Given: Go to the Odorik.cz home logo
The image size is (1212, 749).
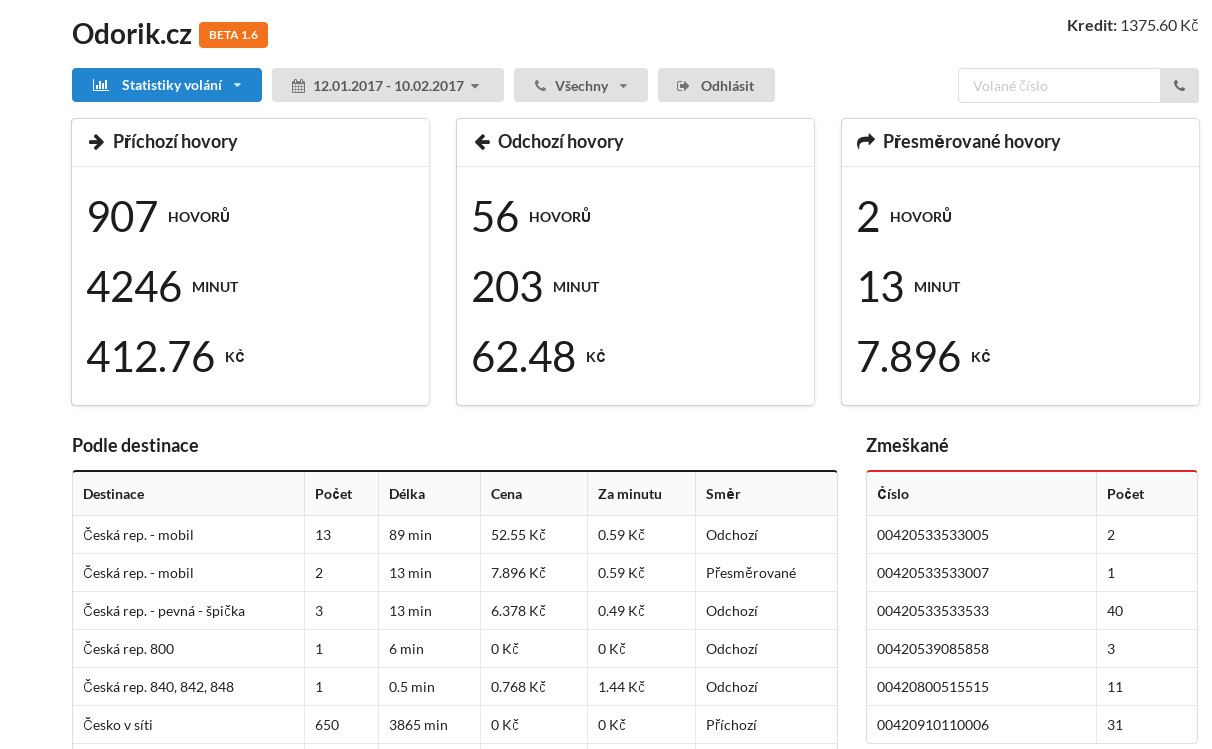Looking at the screenshot, I should coord(132,34).
